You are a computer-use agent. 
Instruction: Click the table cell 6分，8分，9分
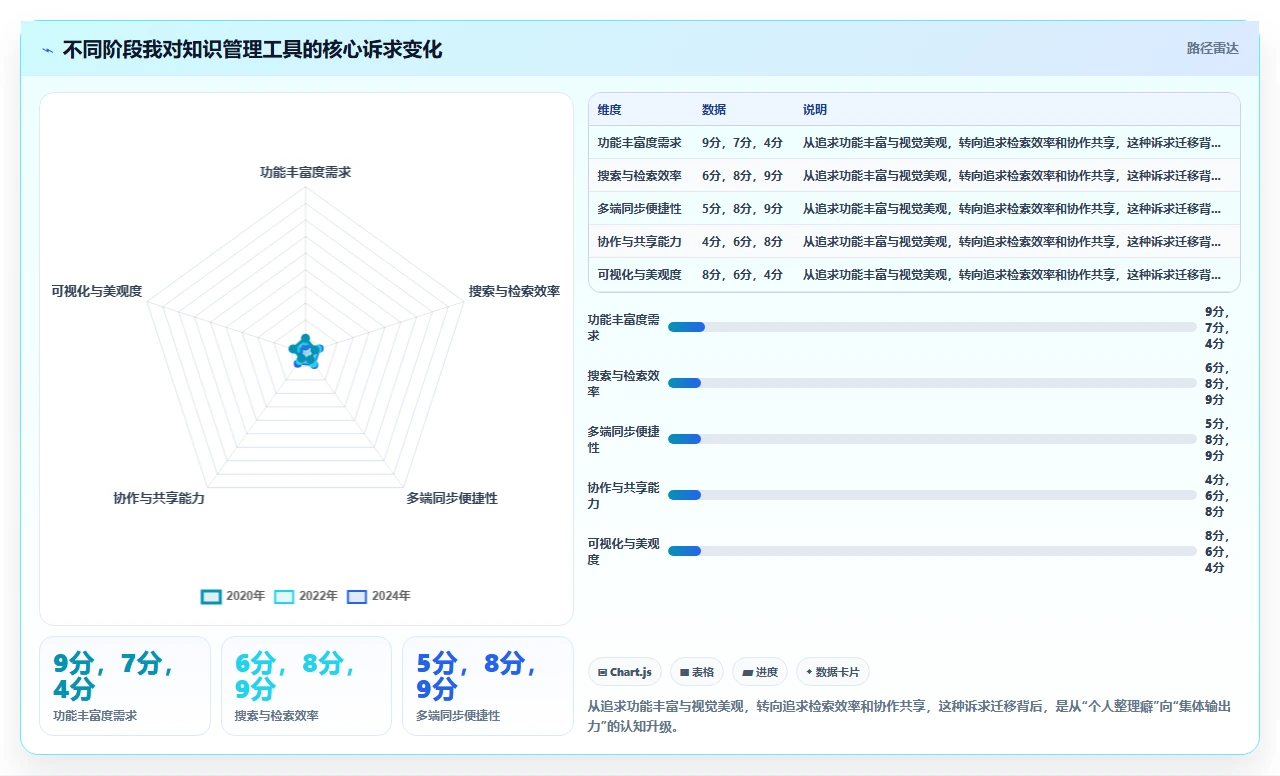(x=742, y=176)
